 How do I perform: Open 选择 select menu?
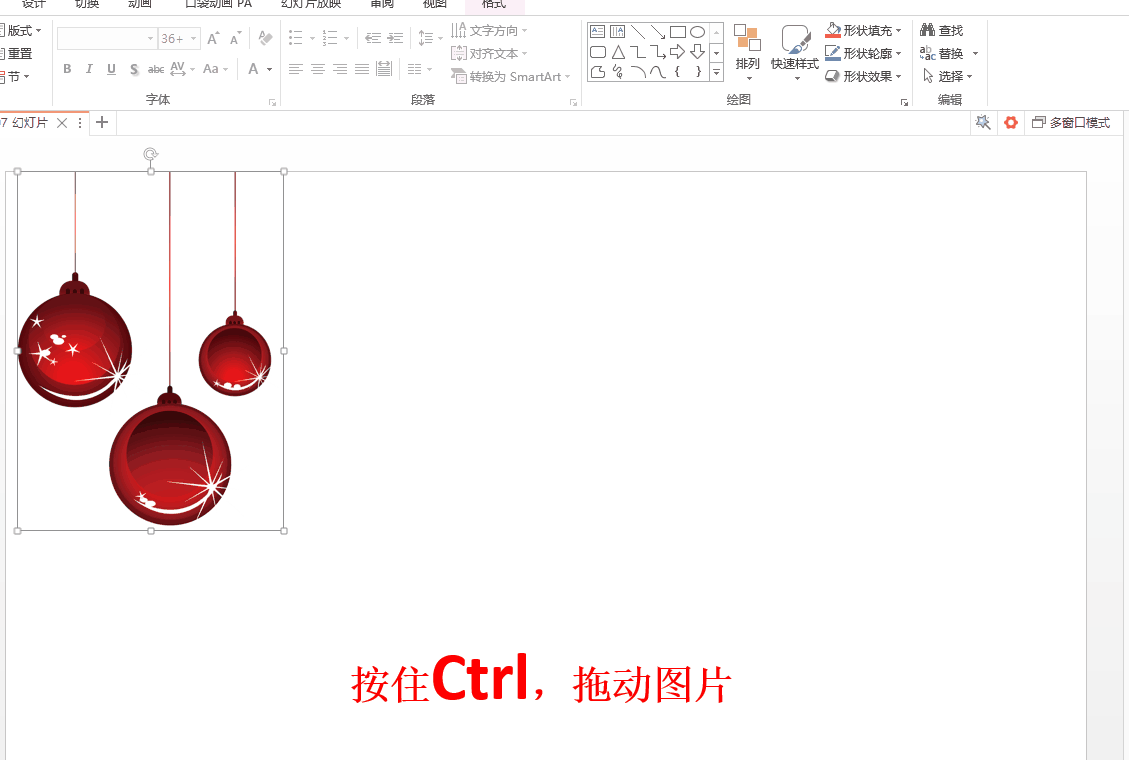pyautogui.click(x=948, y=76)
